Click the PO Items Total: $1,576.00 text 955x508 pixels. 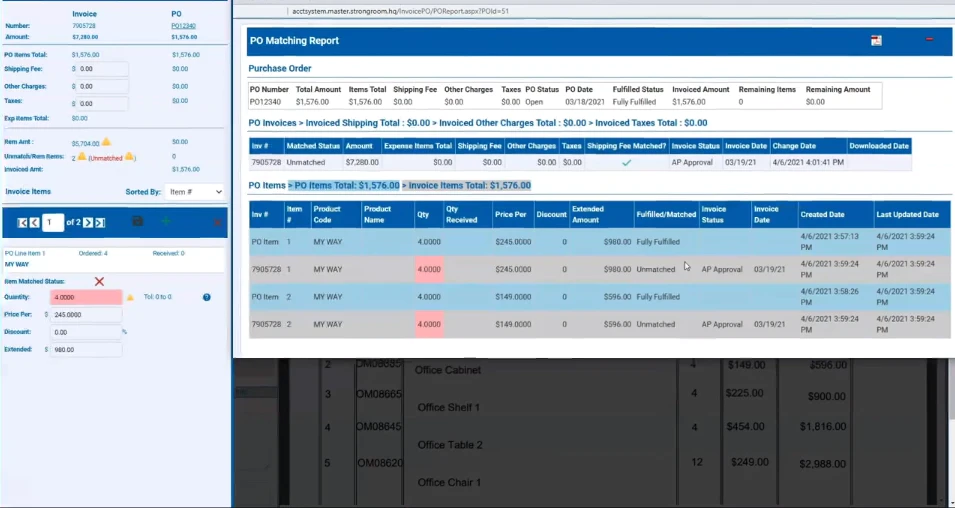coord(347,185)
